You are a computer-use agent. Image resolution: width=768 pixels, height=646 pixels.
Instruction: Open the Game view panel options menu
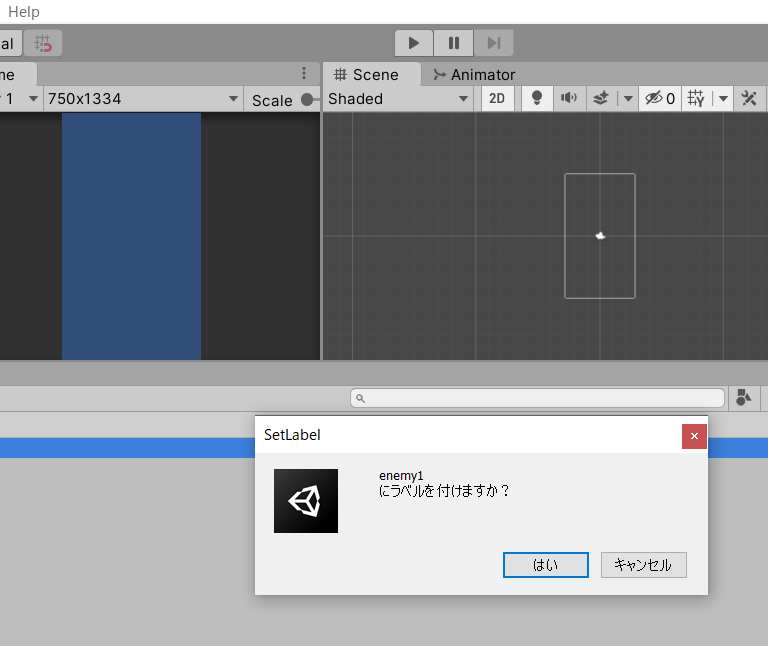pyautogui.click(x=304, y=73)
